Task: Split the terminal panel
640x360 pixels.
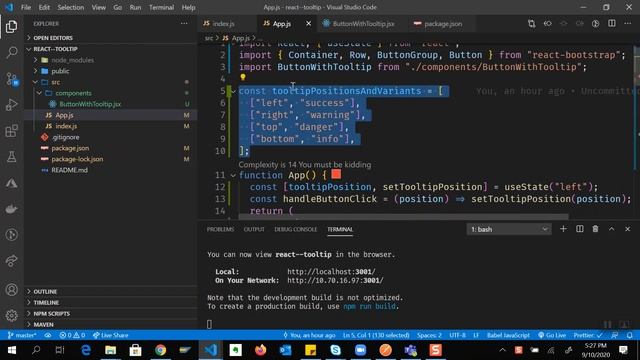Action: pyautogui.click(x=580, y=229)
